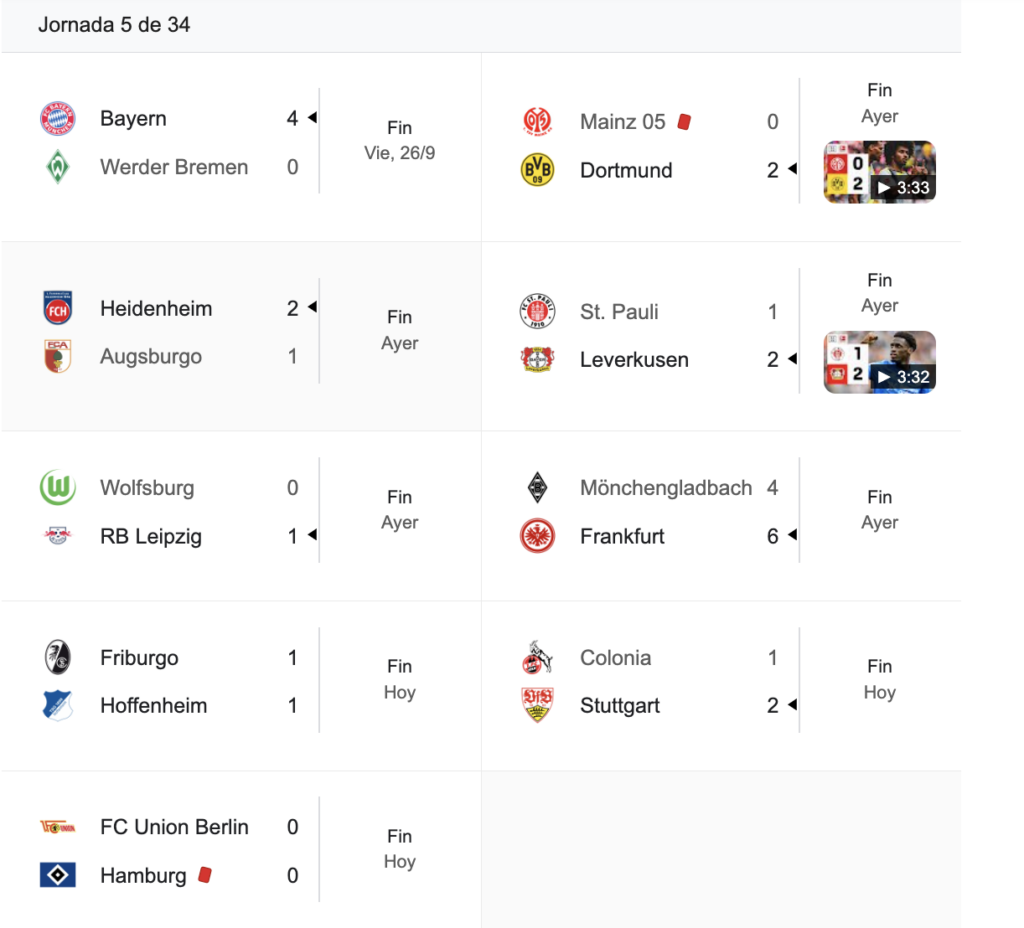1024x928 pixels.
Task: Open the Colonia team name link
Action: click(615, 658)
